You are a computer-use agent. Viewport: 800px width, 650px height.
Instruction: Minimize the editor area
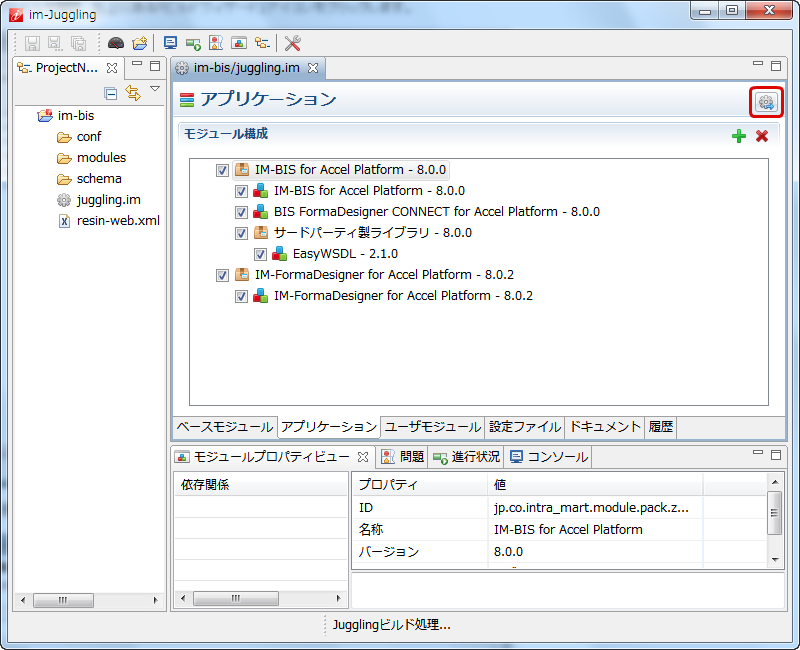[x=758, y=64]
